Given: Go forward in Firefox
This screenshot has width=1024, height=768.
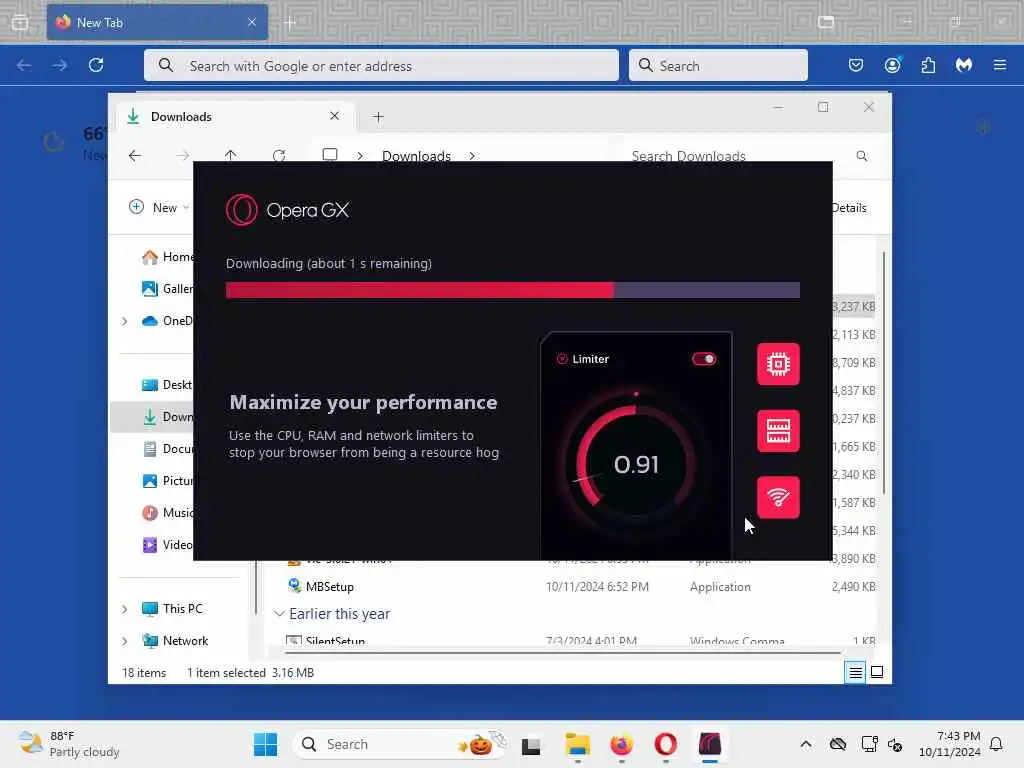Looking at the screenshot, I should pyautogui.click(x=59, y=65).
